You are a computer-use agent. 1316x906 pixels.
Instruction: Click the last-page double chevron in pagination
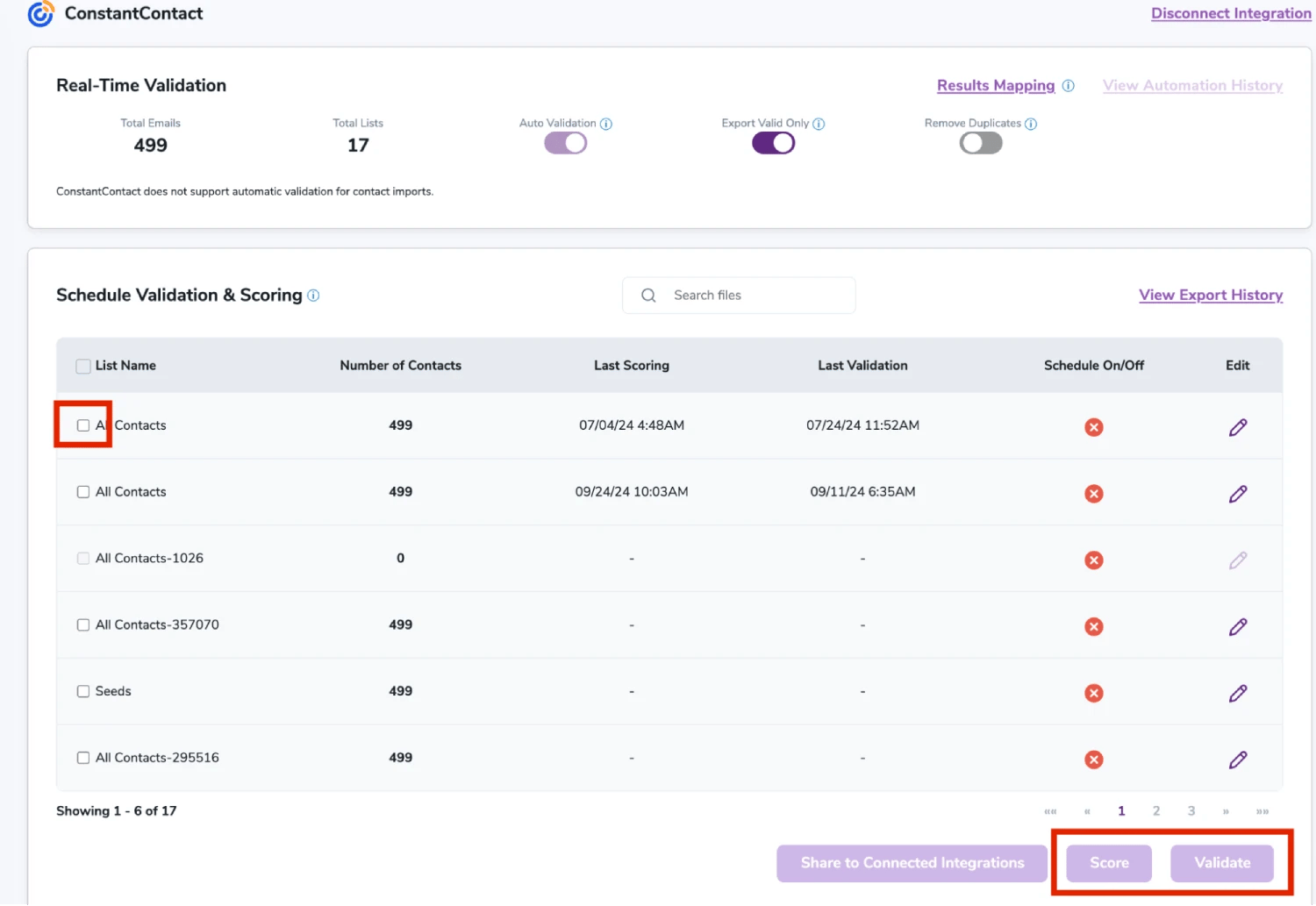click(x=1262, y=811)
